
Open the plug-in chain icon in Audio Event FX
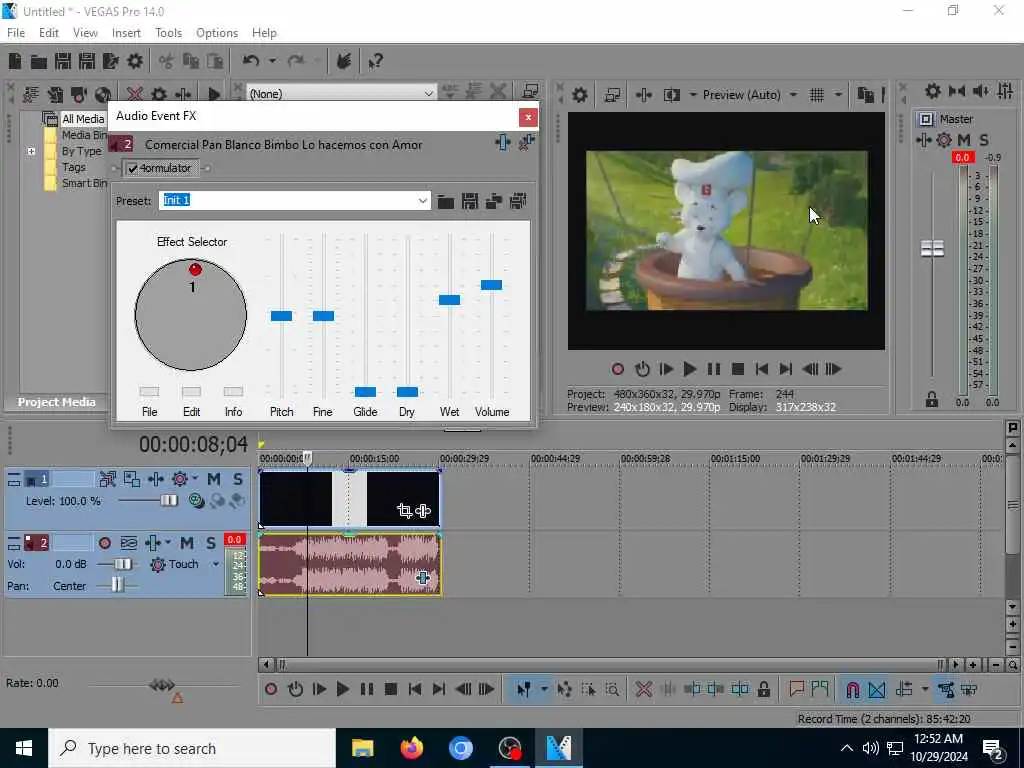pyautogui.click(x=502, y=142)
